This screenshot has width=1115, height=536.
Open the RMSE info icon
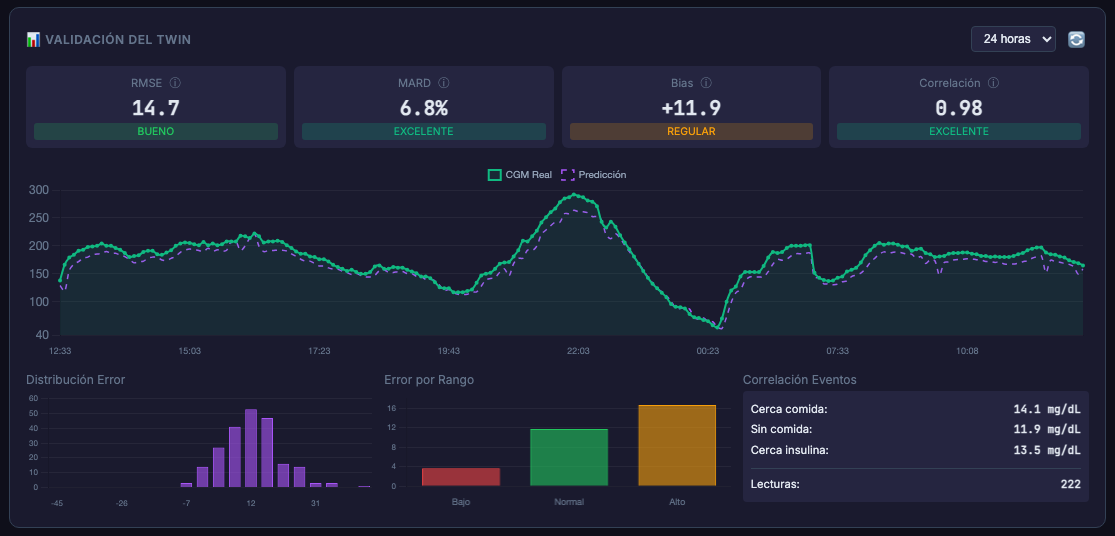point(175,83)
